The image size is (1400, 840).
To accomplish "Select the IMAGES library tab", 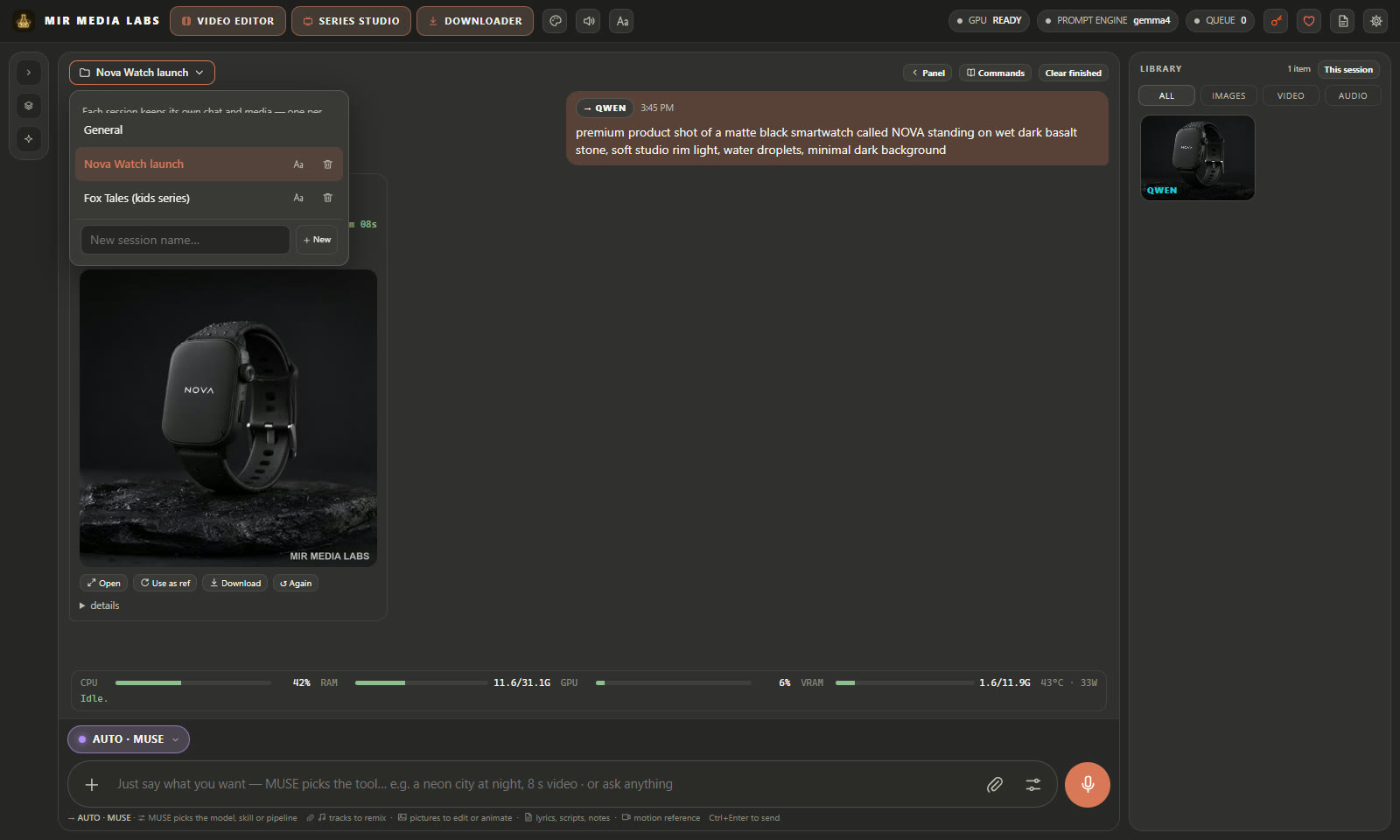I will point(1228,96).
